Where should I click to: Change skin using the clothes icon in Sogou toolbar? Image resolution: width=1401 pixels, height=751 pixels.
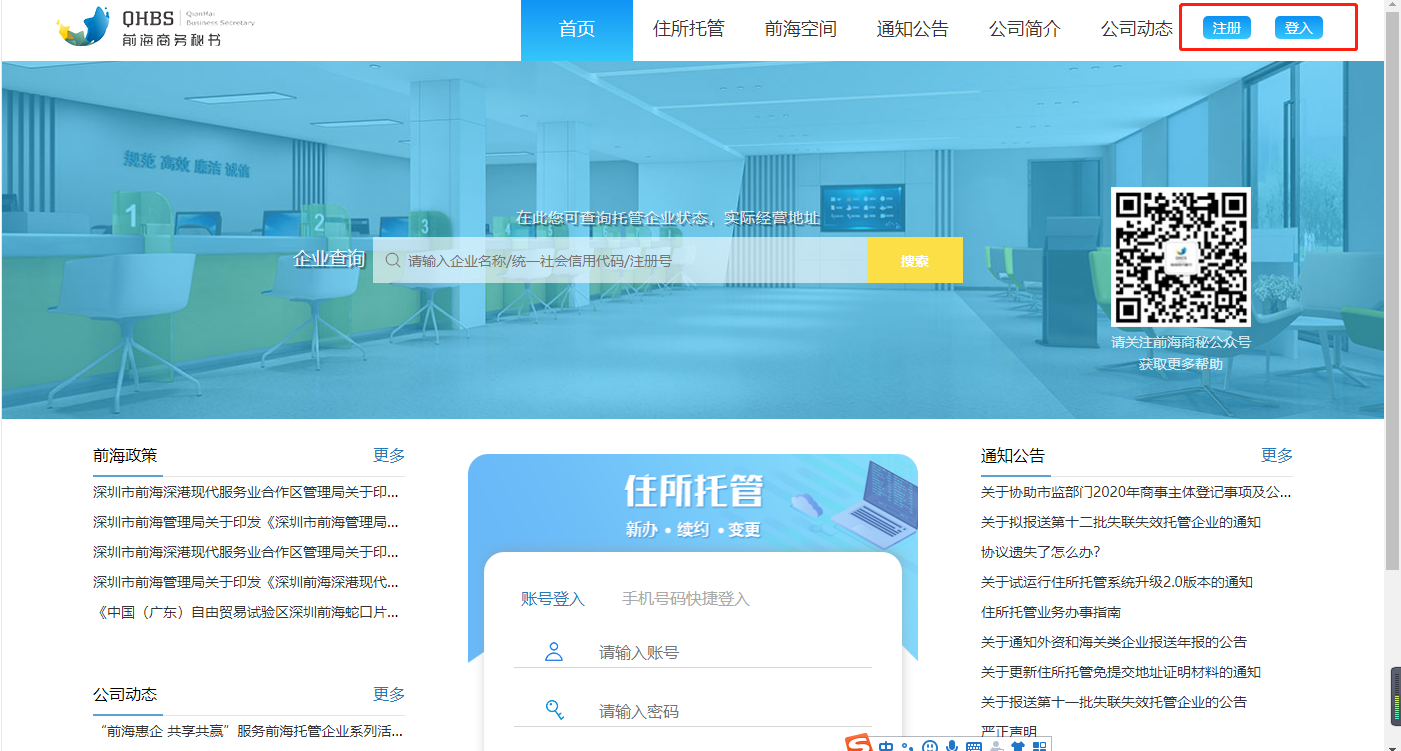tap(1018, 746)
